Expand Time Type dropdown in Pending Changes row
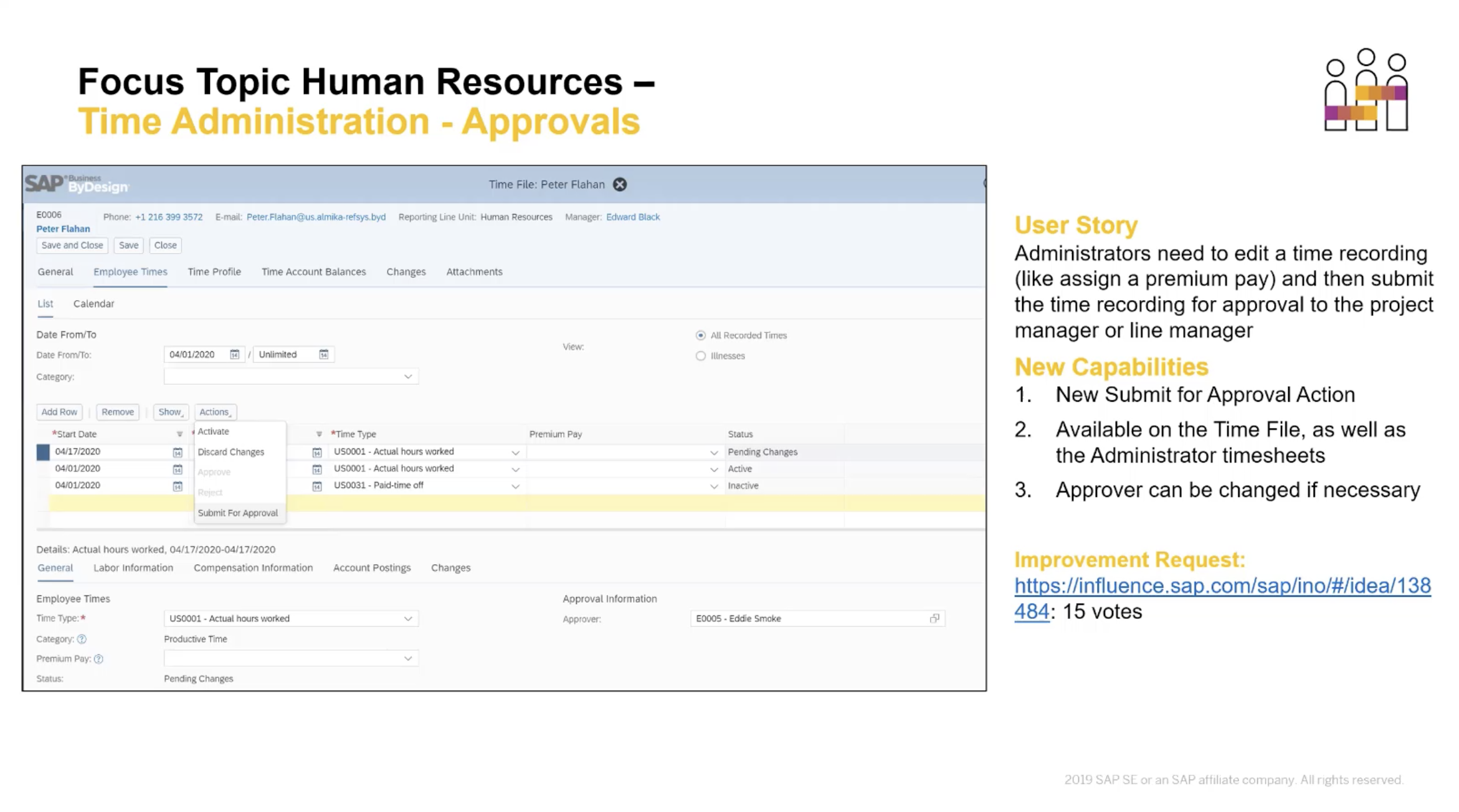Viewport: 1459px width, 812px height. coord(515,452)
